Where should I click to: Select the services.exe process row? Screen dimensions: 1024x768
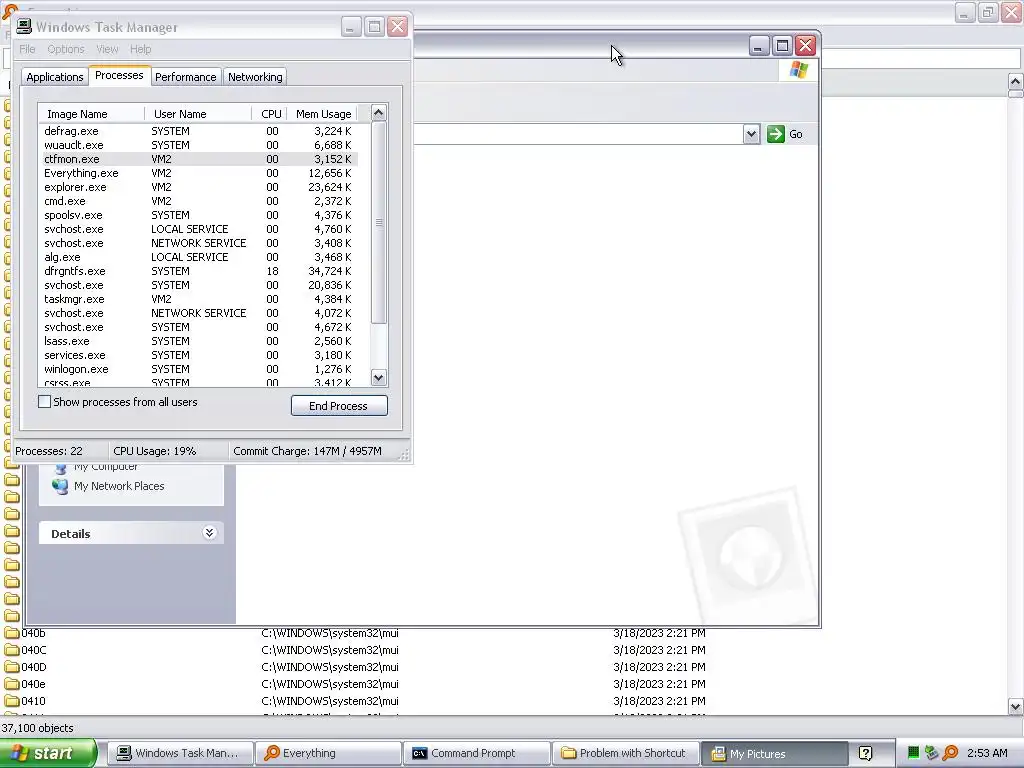[x=199, y=355]
